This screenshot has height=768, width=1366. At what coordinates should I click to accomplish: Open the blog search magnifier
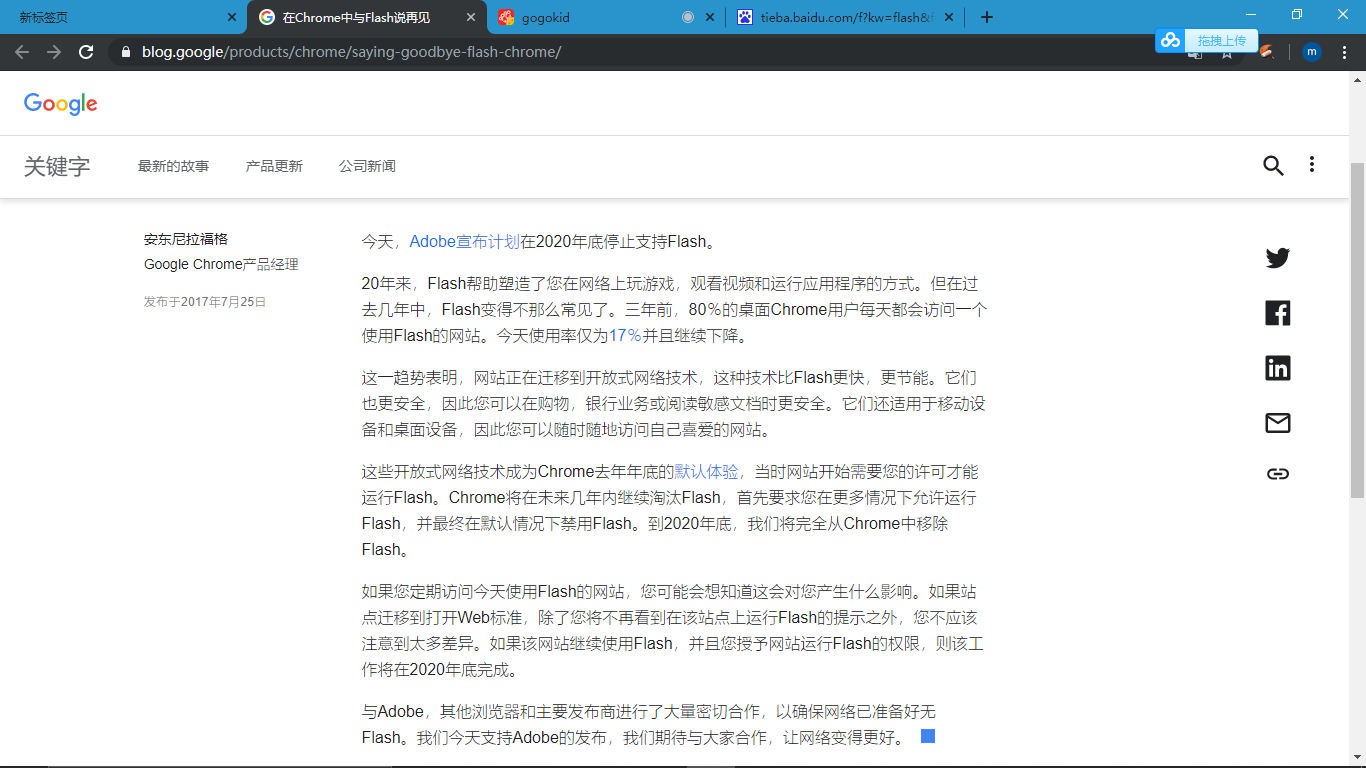(x=1273, y=166)
